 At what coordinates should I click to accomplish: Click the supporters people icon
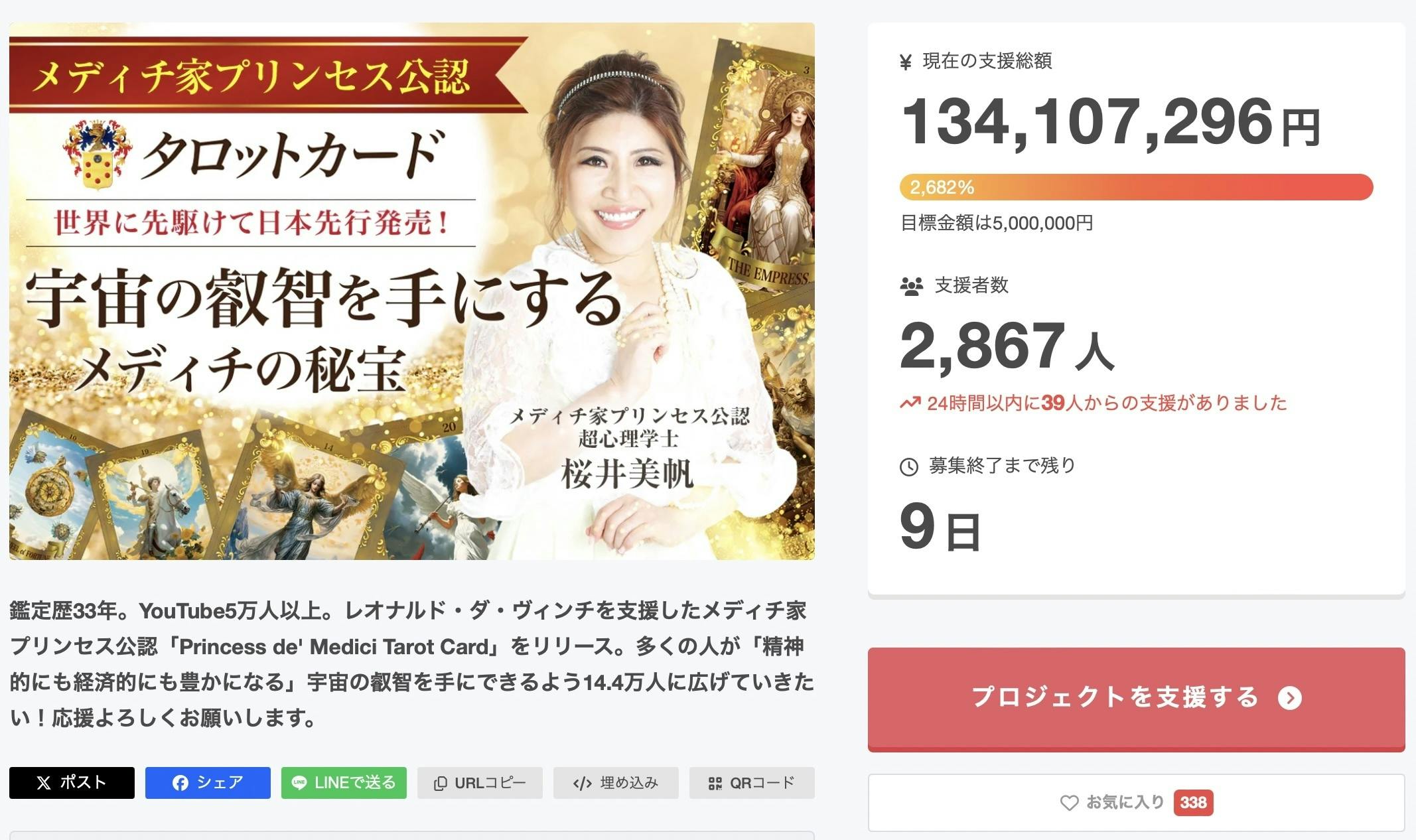[x=911, y=287]
